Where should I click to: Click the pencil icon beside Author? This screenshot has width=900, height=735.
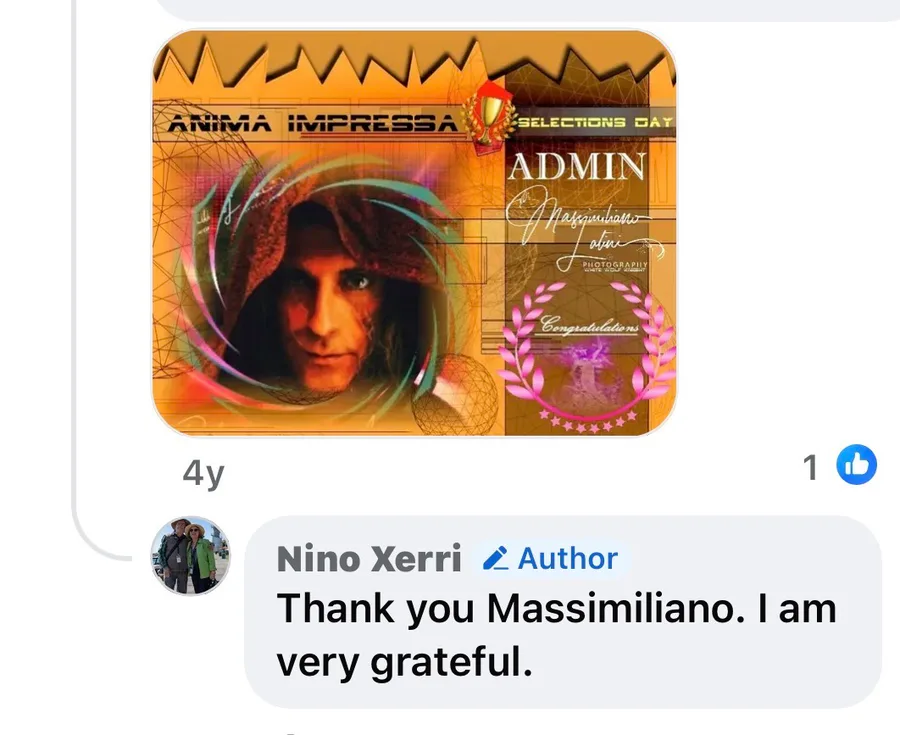(x=495, y=559)
